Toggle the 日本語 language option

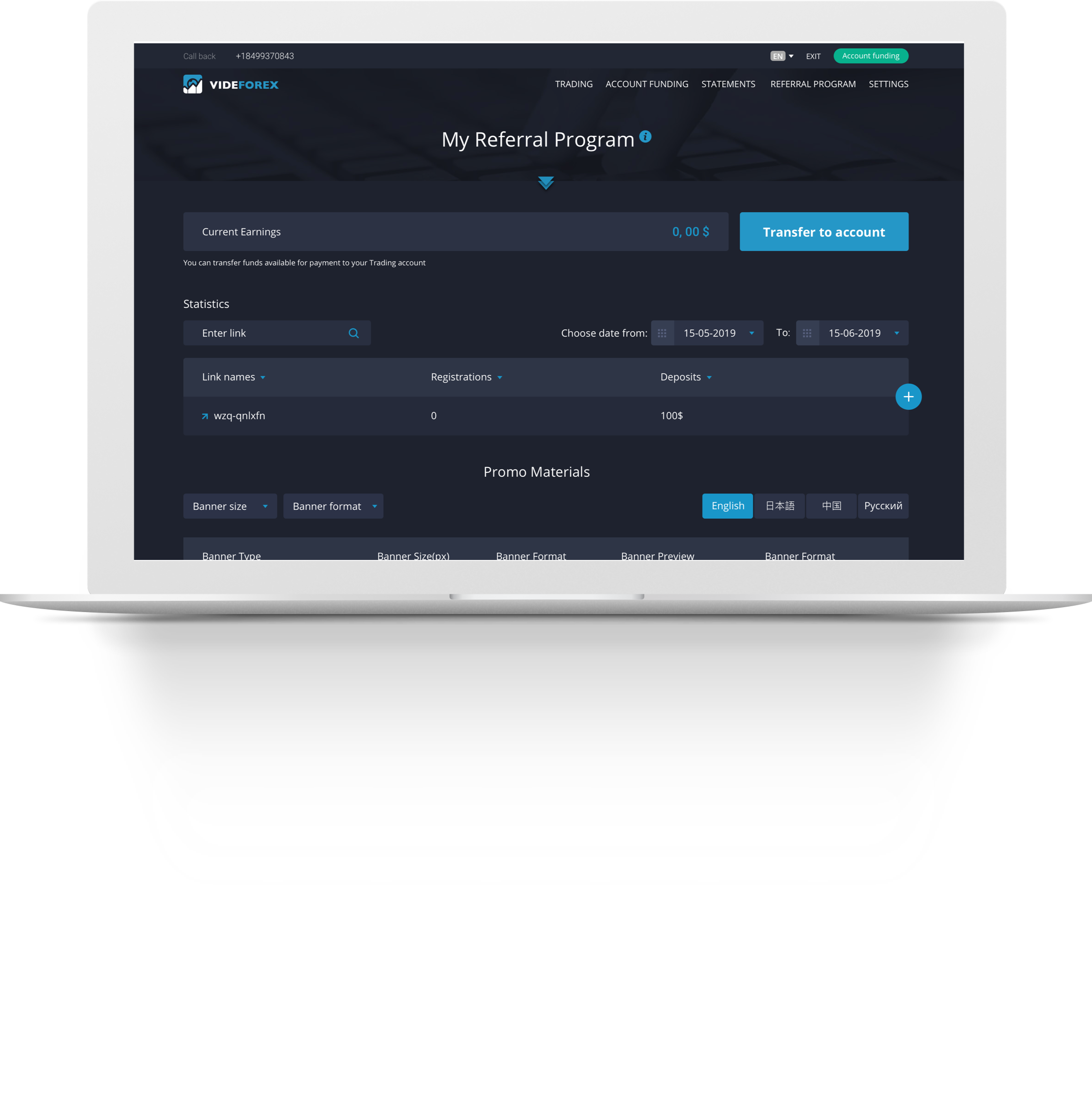(779, 505)
